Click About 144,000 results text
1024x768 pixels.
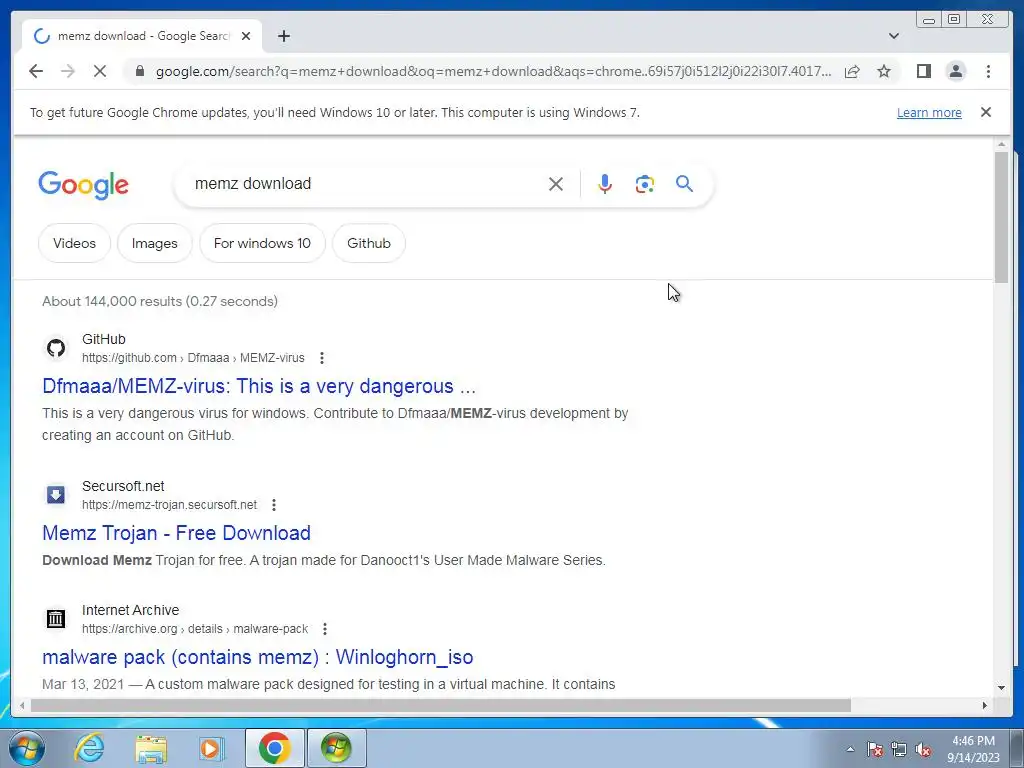click(x=160, y=301)
